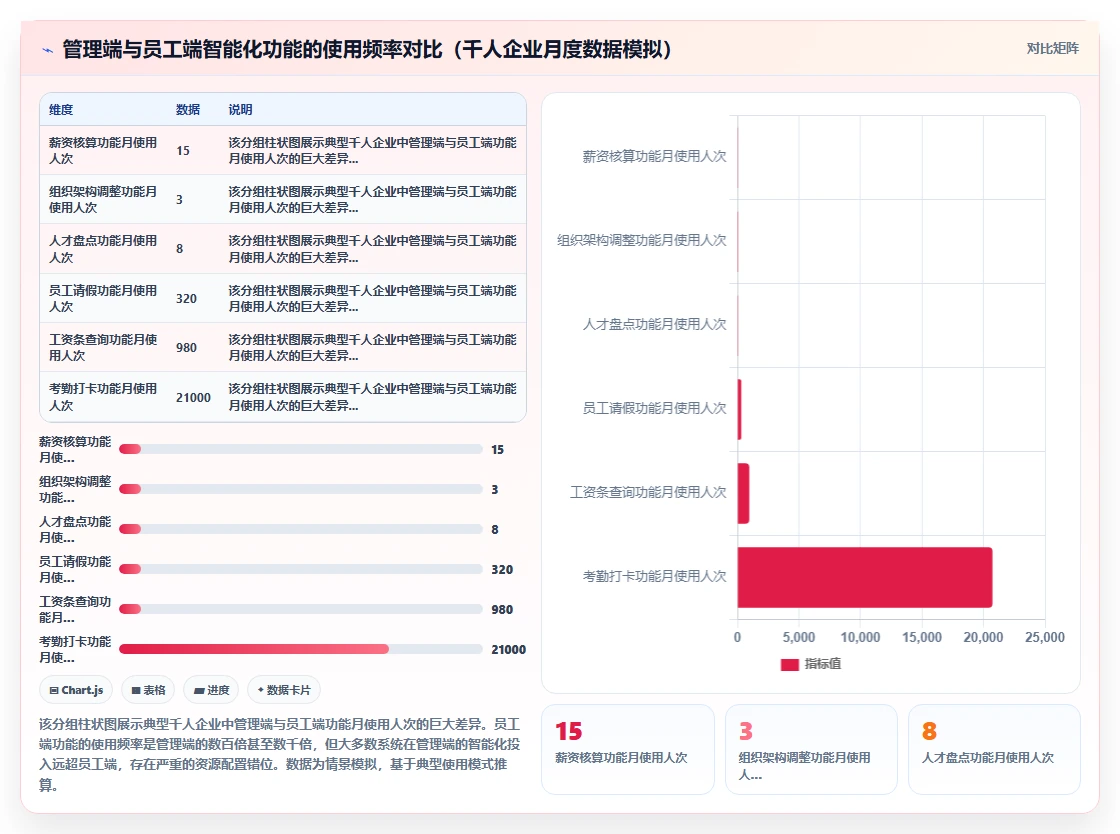Click table cell 考勤打卡功能月使用人次
This screenshot has height=834, width=1120.
[x=103, y=397]
